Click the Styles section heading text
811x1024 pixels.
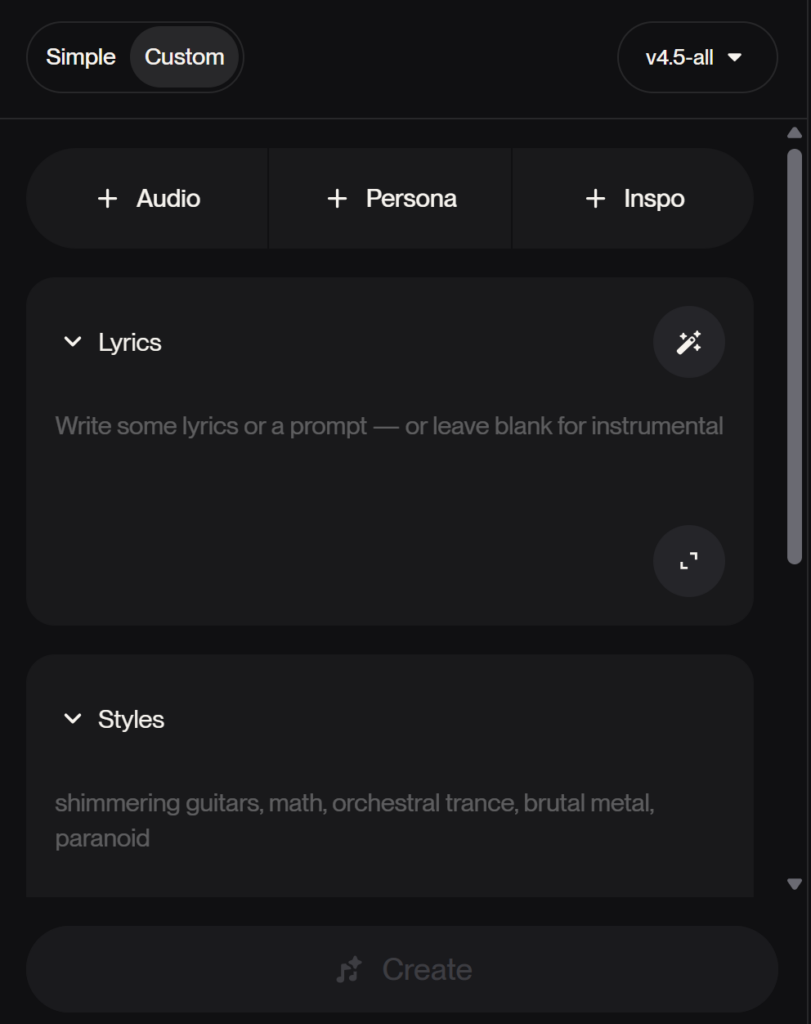click(131, 720)
